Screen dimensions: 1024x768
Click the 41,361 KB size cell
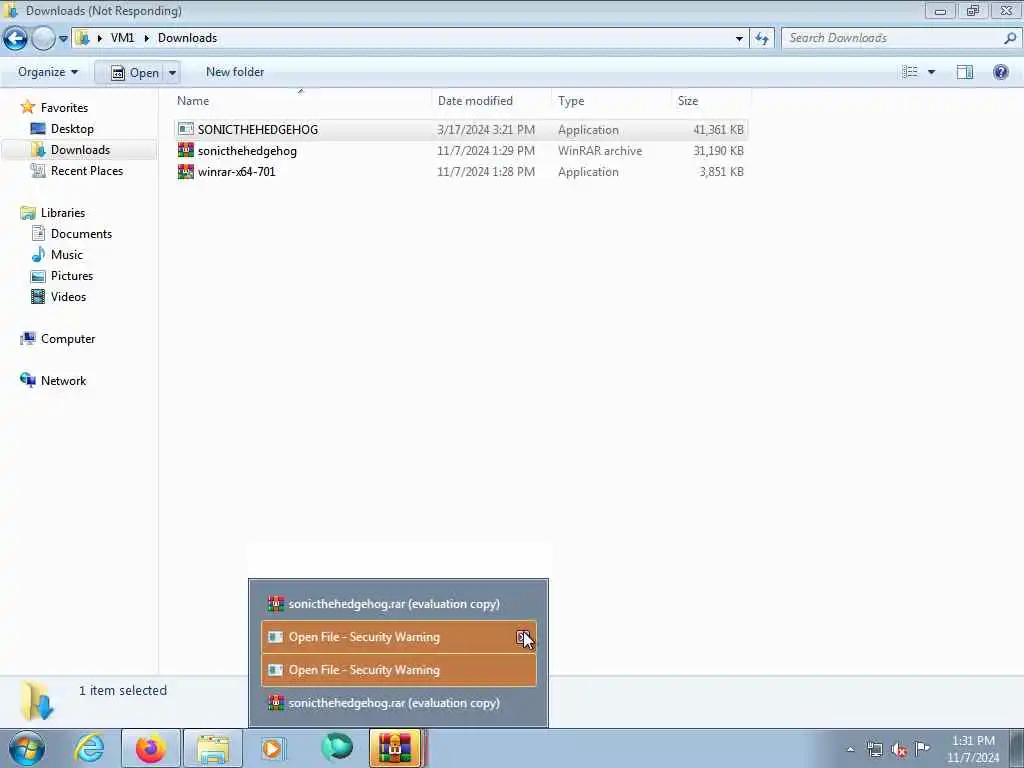coord(718,129)
